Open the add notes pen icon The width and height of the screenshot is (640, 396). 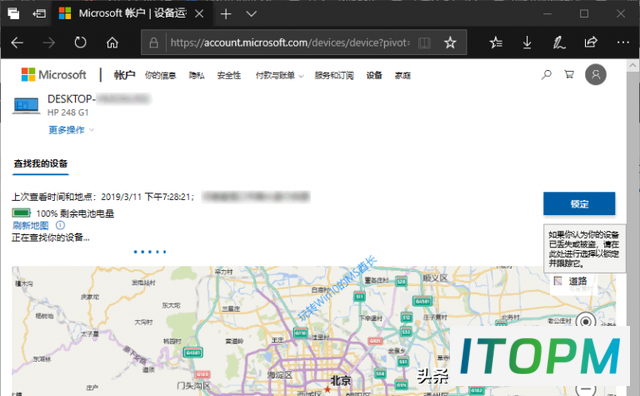click(559, 42)
